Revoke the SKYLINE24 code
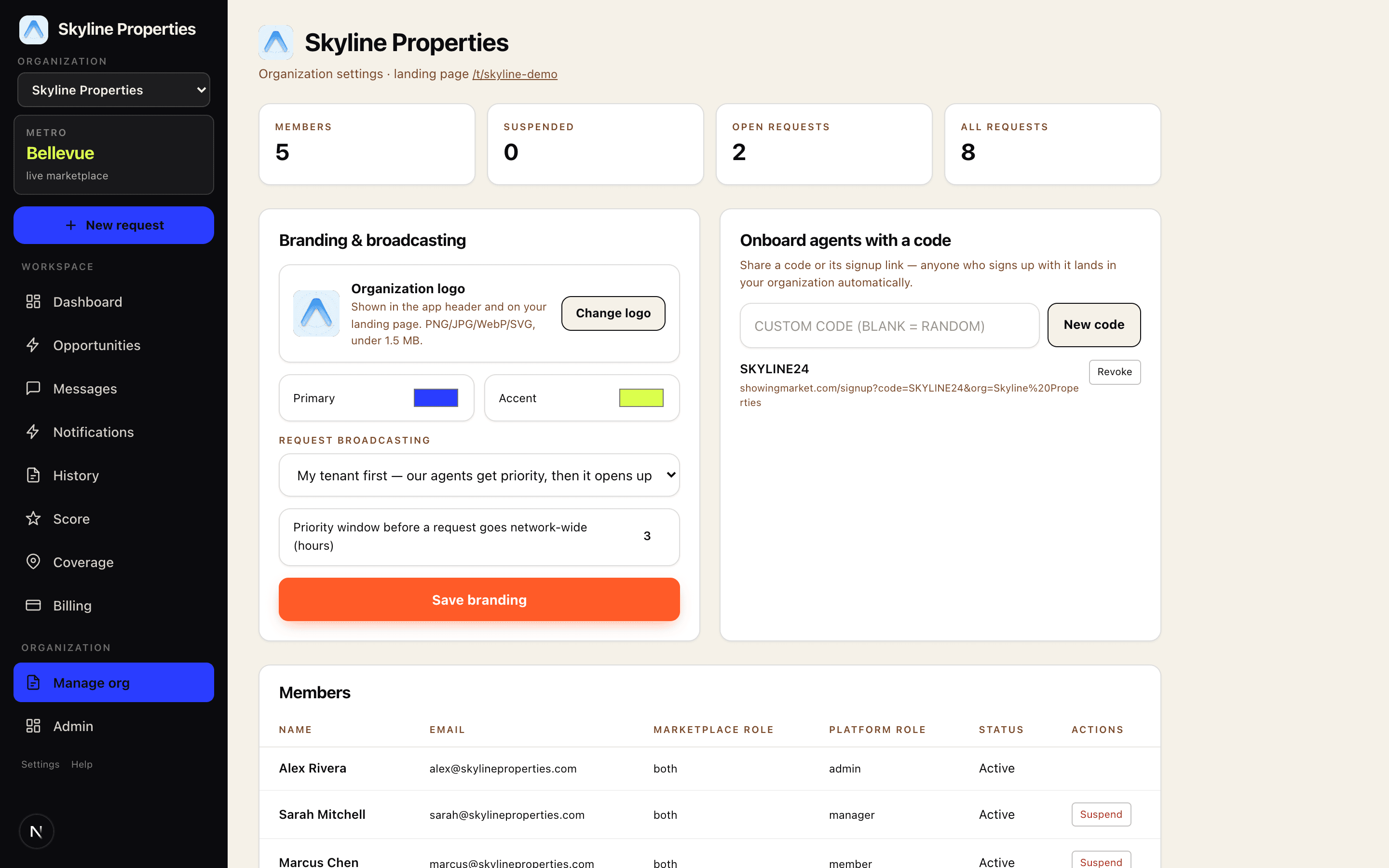The width and height of the screenshot is (1389, 868). [x=1115, y=371]
